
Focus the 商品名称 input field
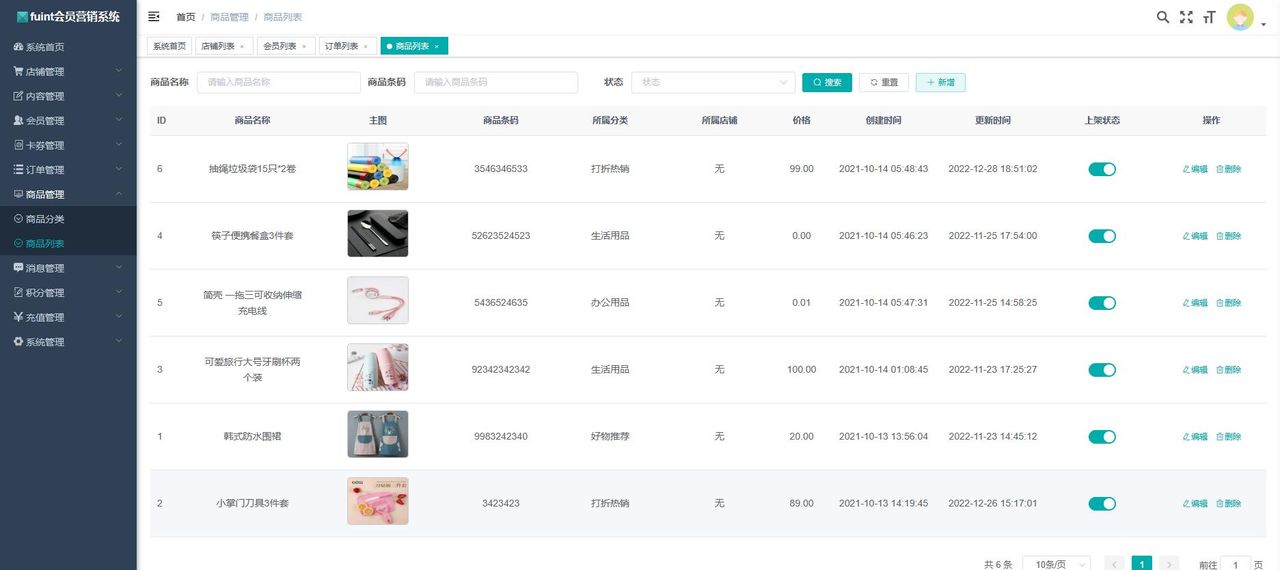pyautogui.click(x=278, y=82)
